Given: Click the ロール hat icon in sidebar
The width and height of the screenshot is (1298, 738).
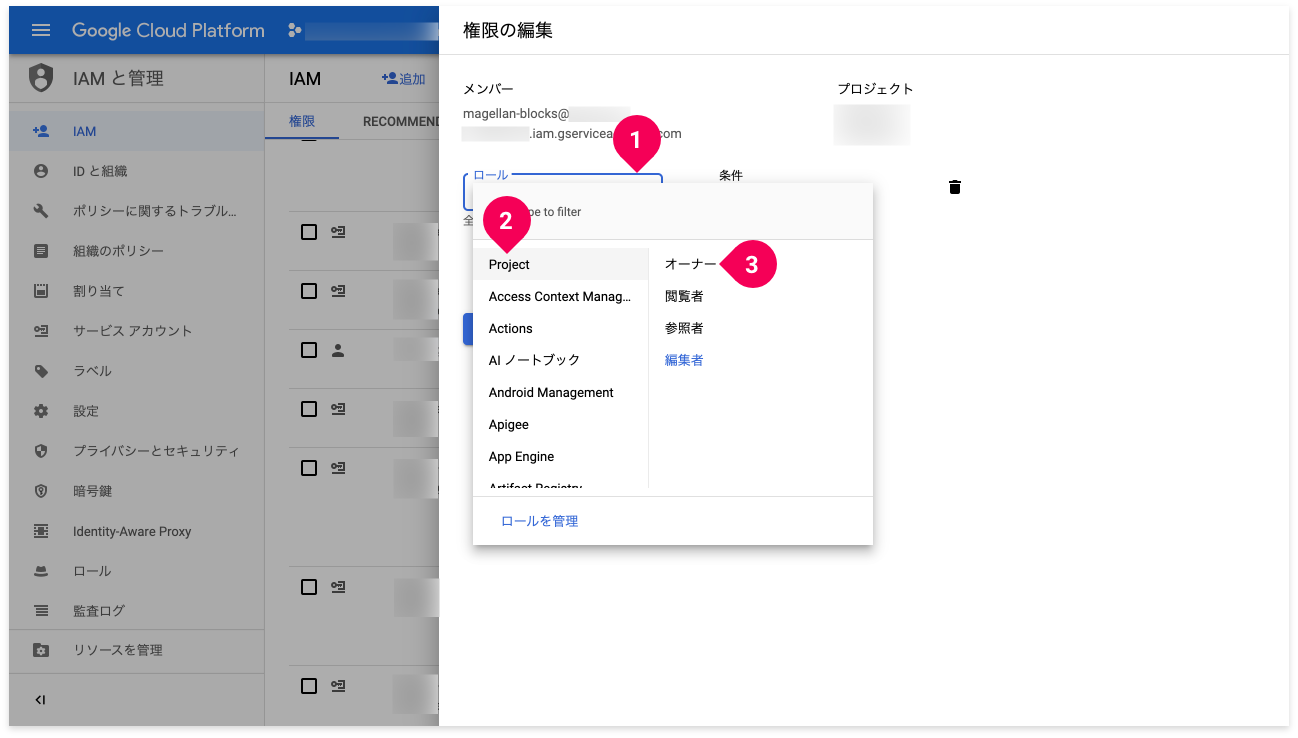Looking at the screenshot, I should coord(41,571).
